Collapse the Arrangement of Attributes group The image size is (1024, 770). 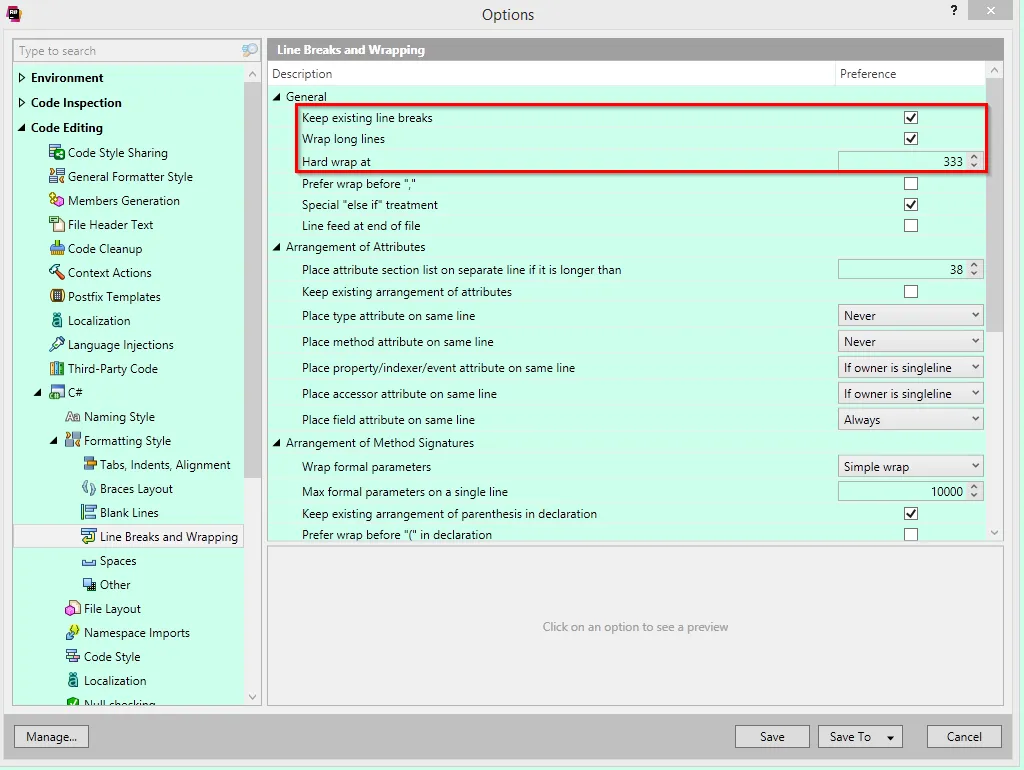coord(277,247)
